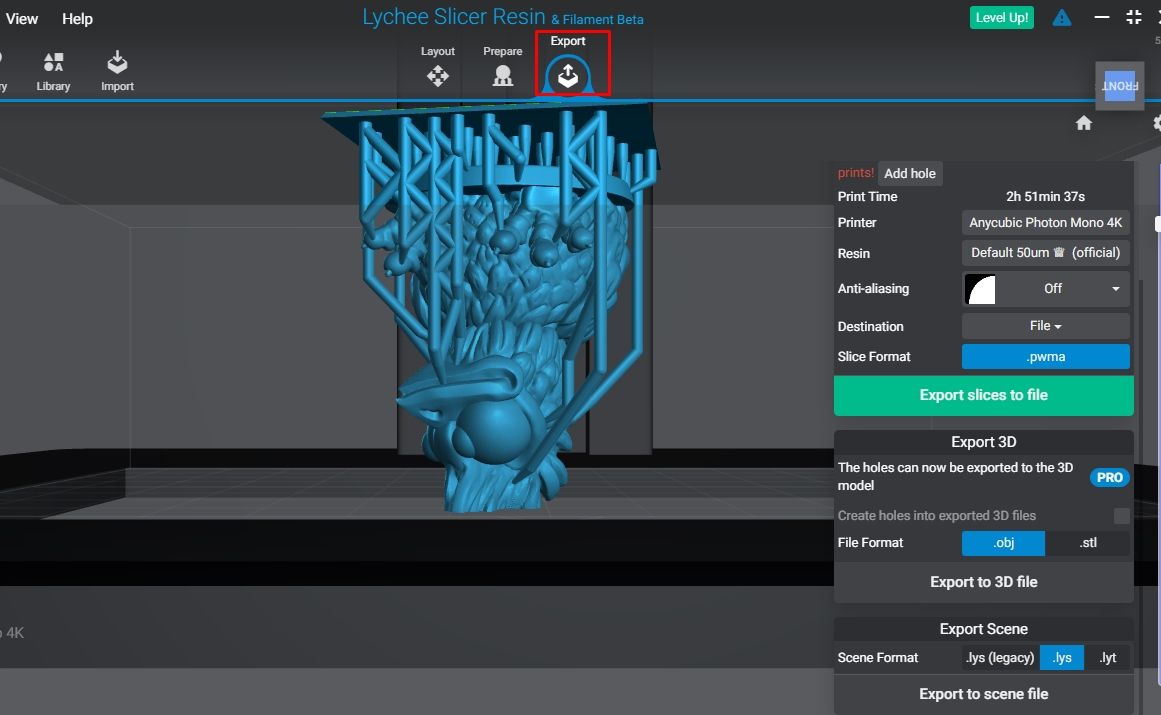Image resolution: width=1161 pixels, height=715 pixels.
Task: Click Export slices to file
Action: pyautogui.click(x=983, y=395)
